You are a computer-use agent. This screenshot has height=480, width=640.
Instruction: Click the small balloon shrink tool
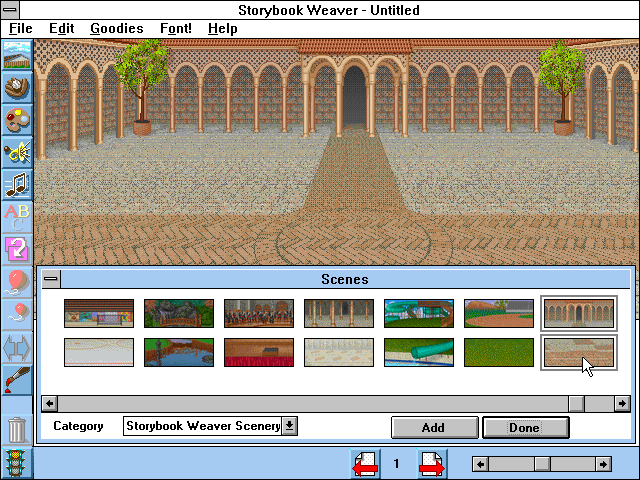coord(17,315)
